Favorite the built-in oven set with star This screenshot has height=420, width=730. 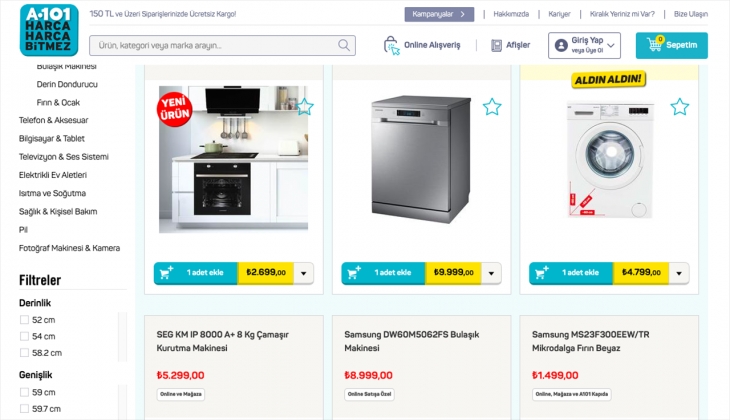(304, 107)
